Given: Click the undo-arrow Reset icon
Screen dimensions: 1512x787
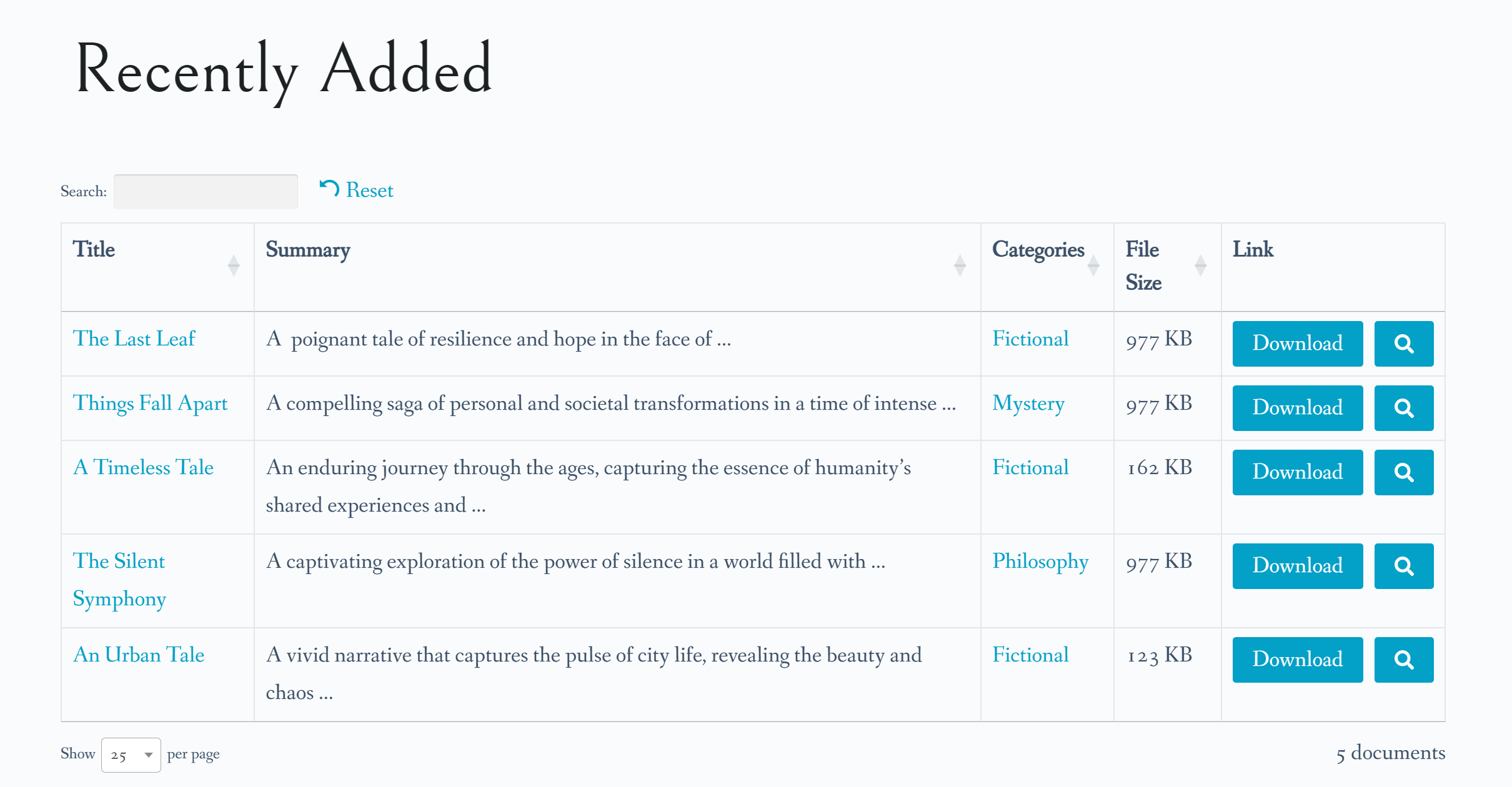Looking at the screenshot, I should click(x=329, y=188).
